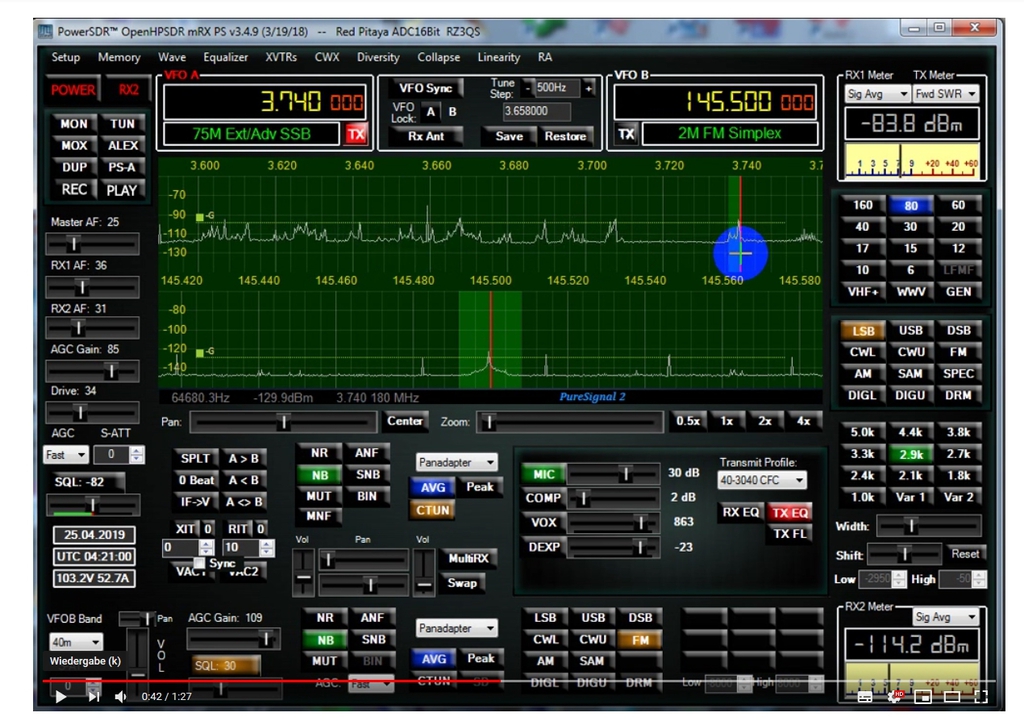The width and height of the screenshot is (1024, 721).
Task: Toggle the ALEX button
Action: click(122, 145)
